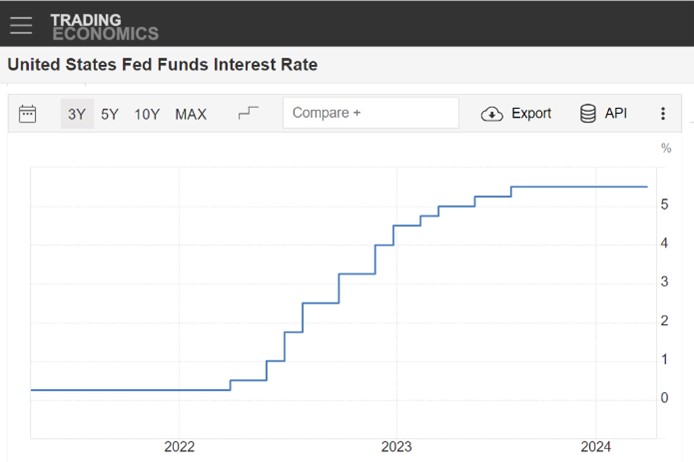Viewport: 694px width, 462px height.
Task: Click the cloud download icon beside Export
Action: click(492, 114)
